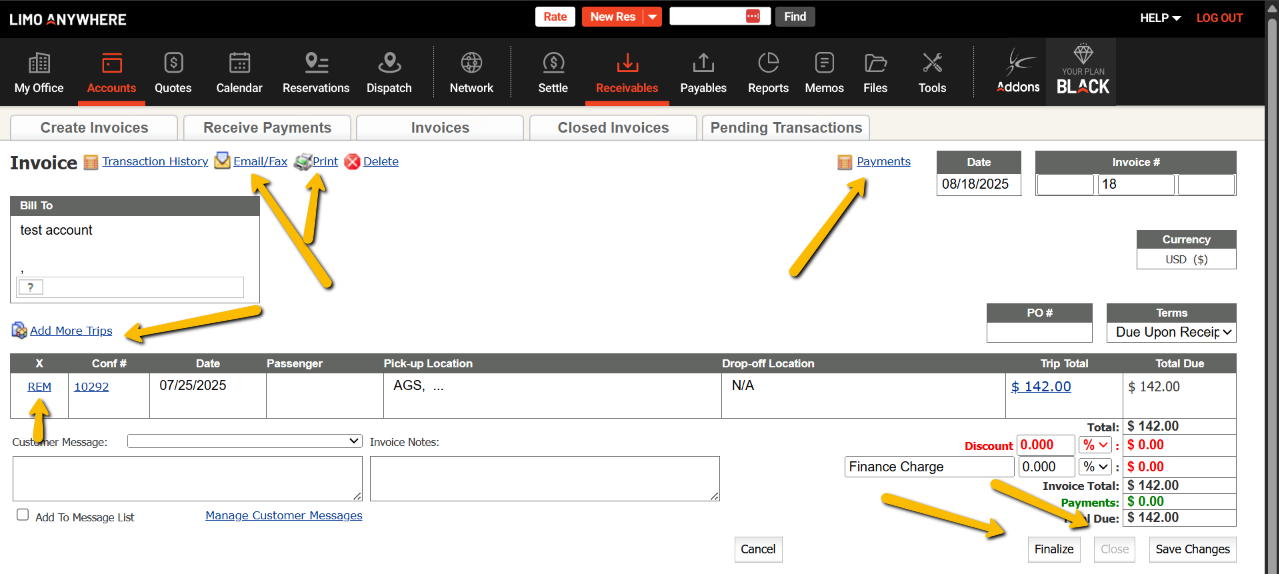The height and width of the screenshot is (574, 1279).
Task: Open the Network globe icon
Action: point(471,64)
